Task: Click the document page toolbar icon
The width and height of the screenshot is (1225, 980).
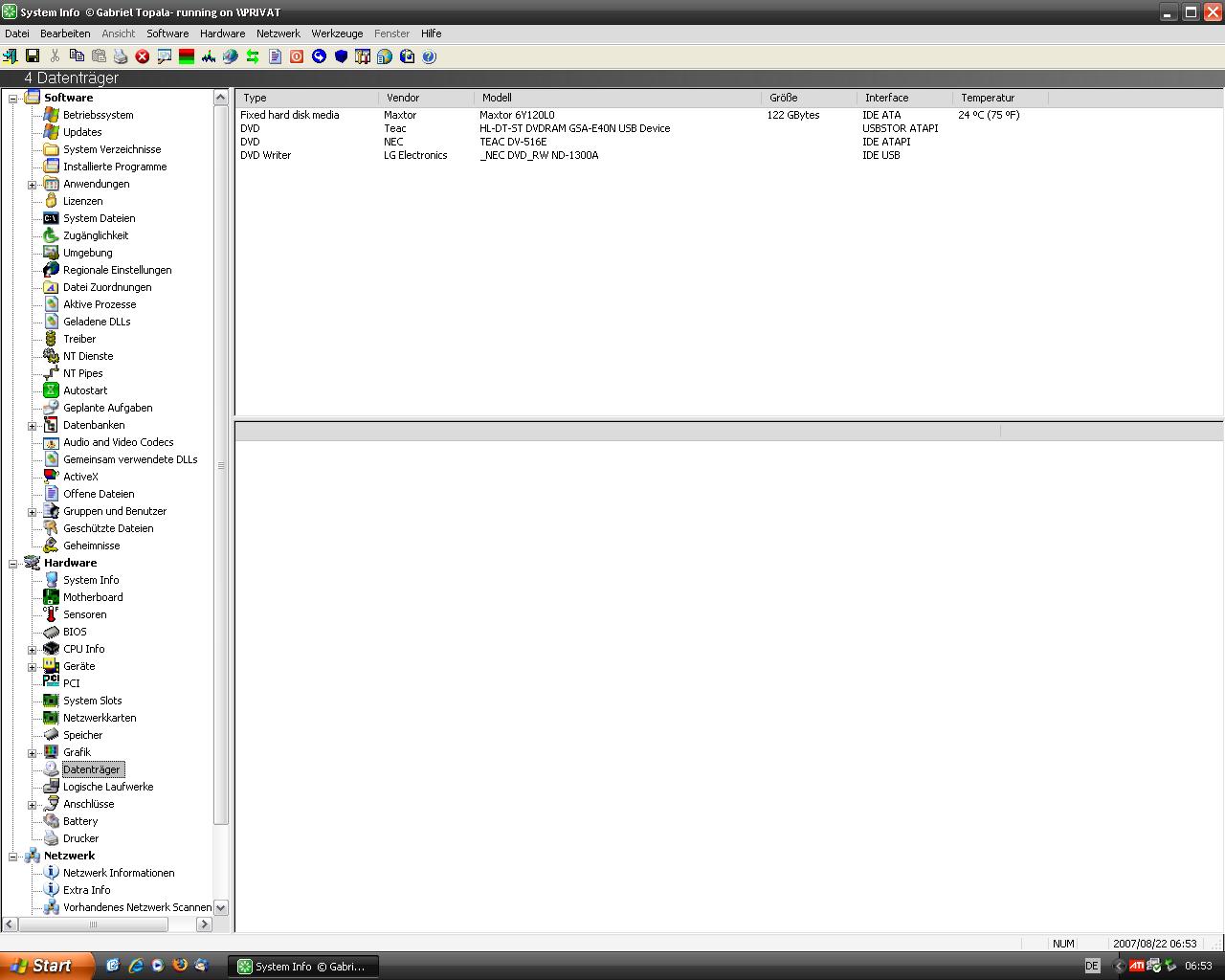Action: [x=275, y=56]
